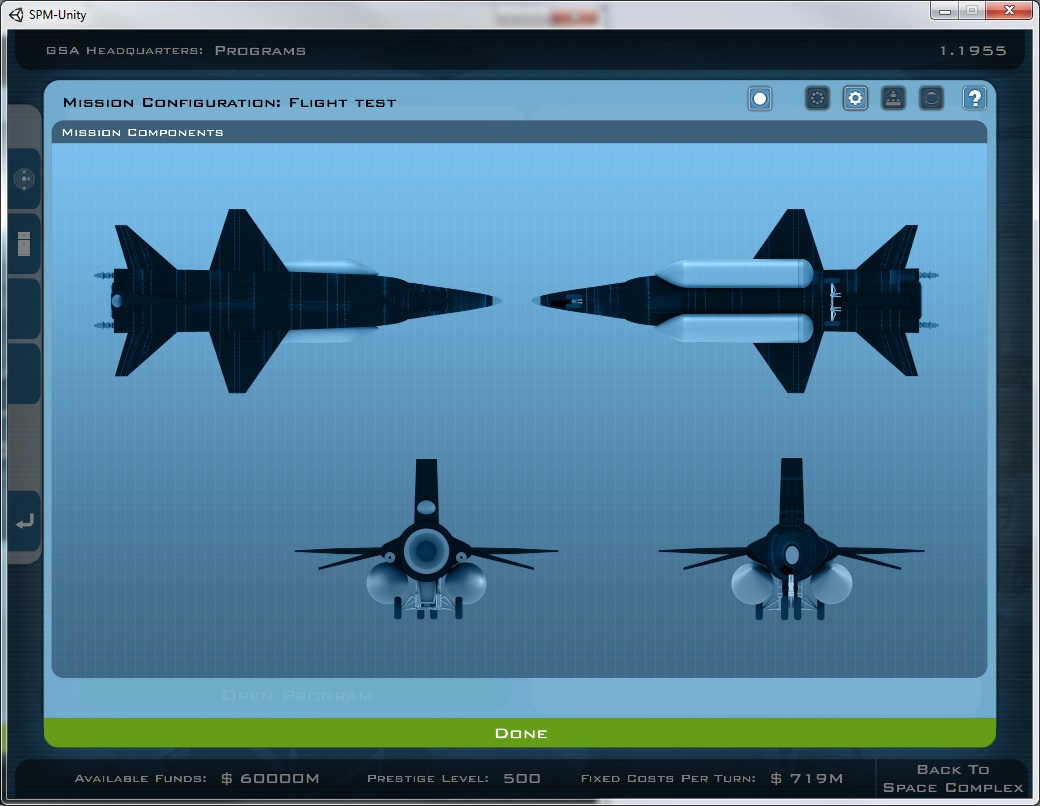Open the gear settings icon in mission toolbar

click(856, 99)
